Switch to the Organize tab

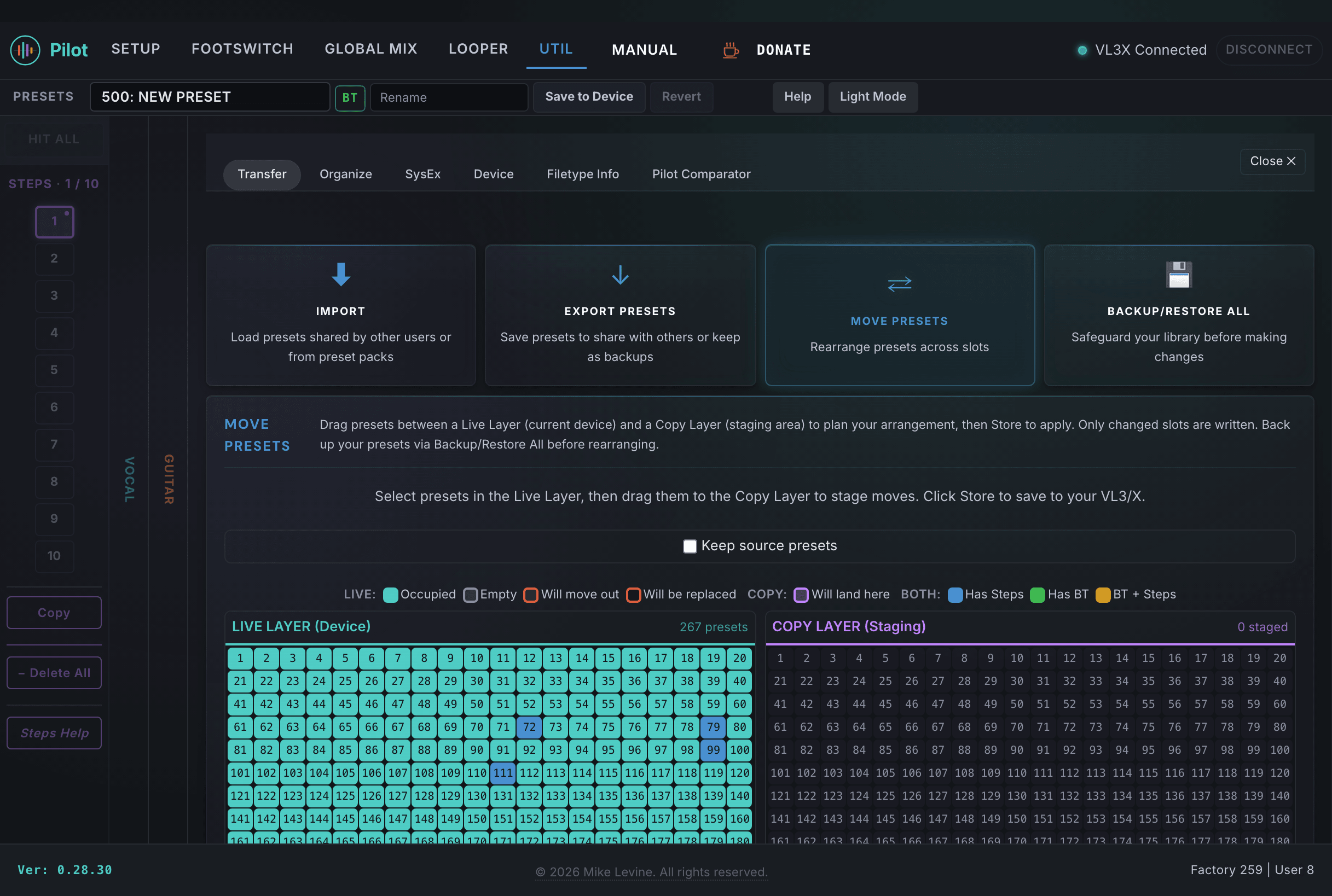coord(345,174)
